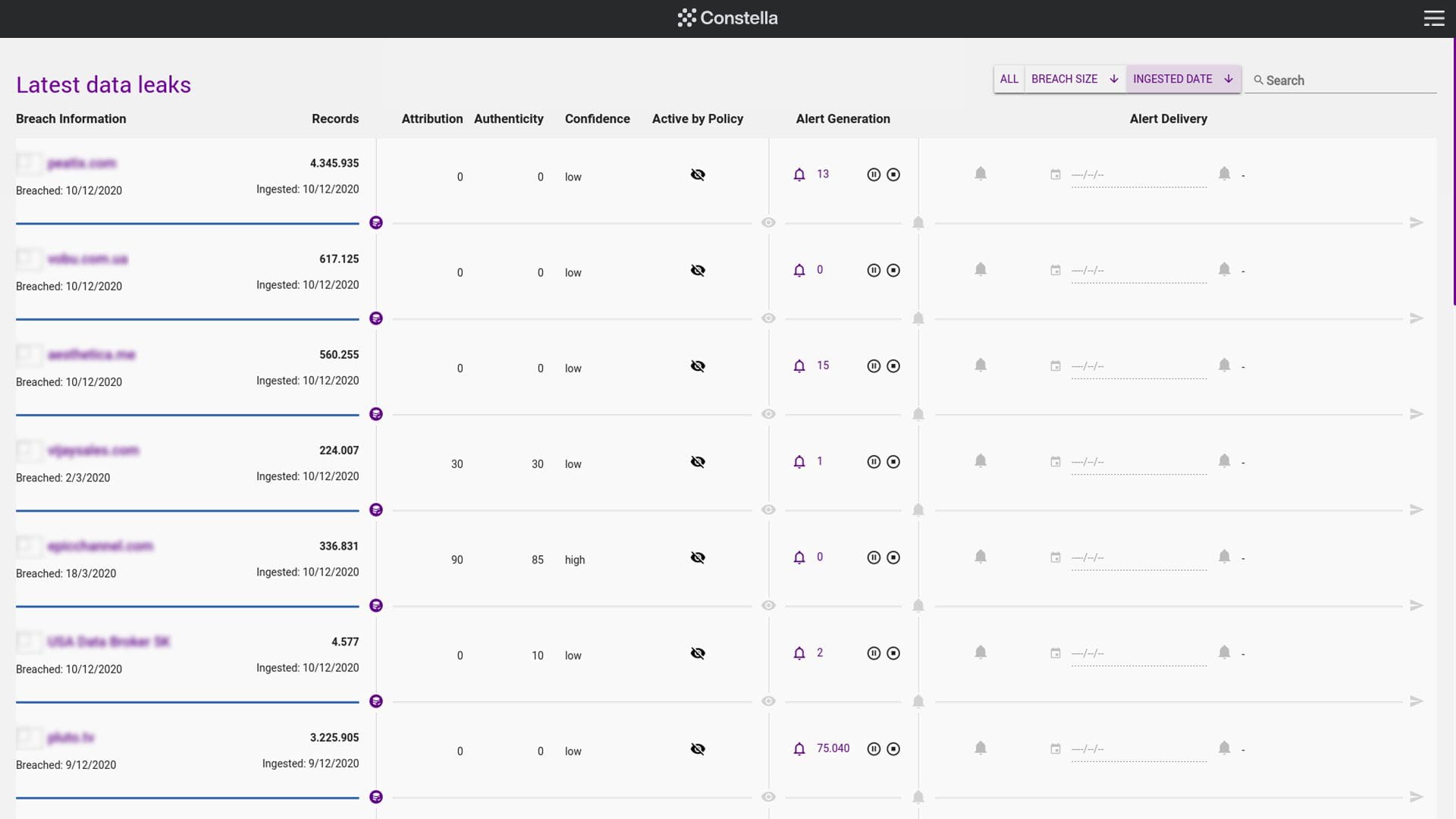The image size is (1456, 819).
Task: Open calendar icon in the 4.577 records row
Action: pyautogui.click(x=1055, y=653)
